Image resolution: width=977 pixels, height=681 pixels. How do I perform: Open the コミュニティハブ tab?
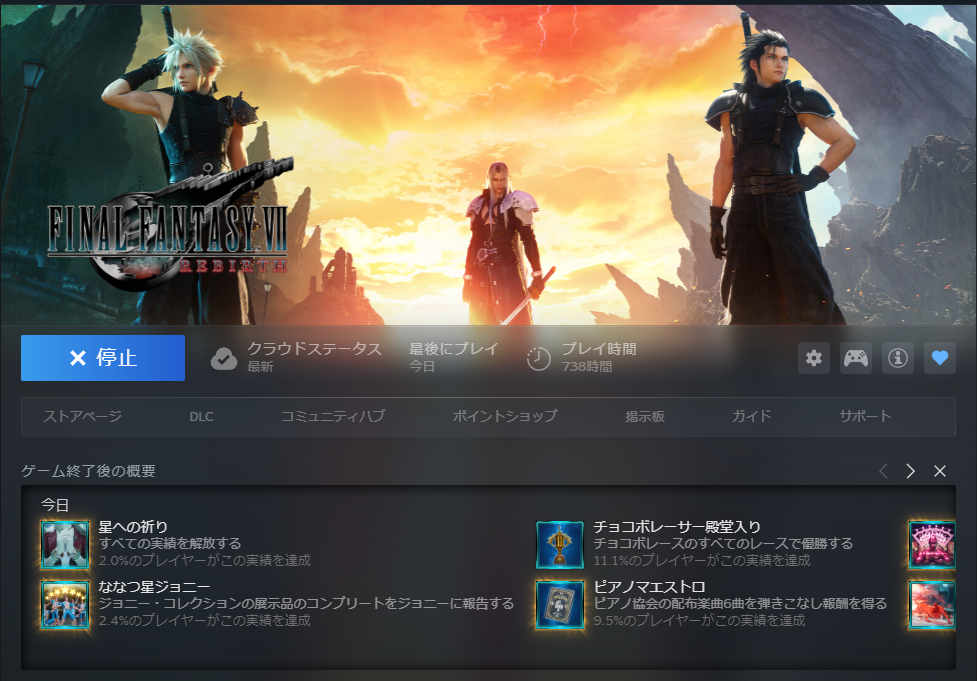point(333,416)
